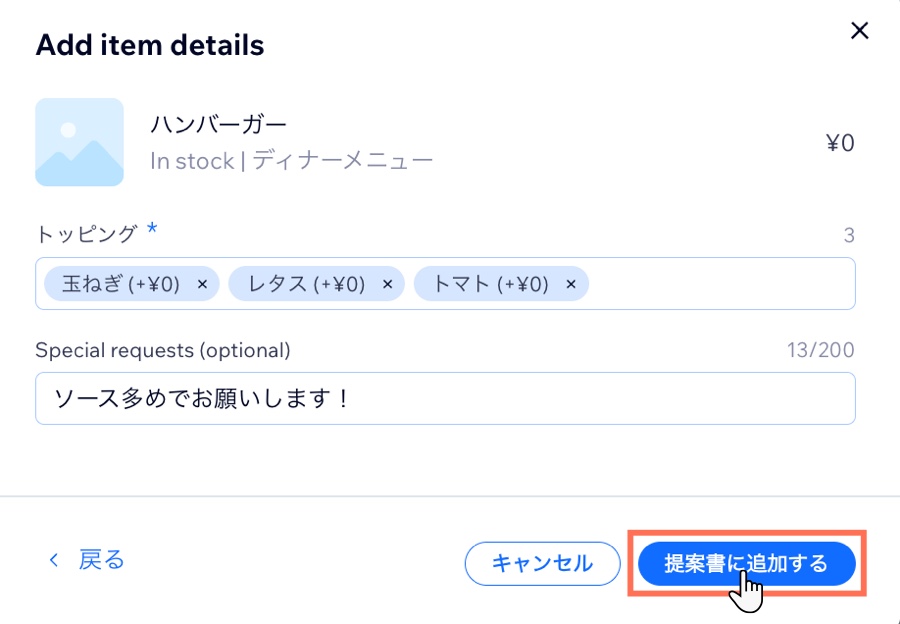Image resolution: width=900 pixels, height=624 pixels.
Task: Click the キャンセル button
Action: pos(542,563)
